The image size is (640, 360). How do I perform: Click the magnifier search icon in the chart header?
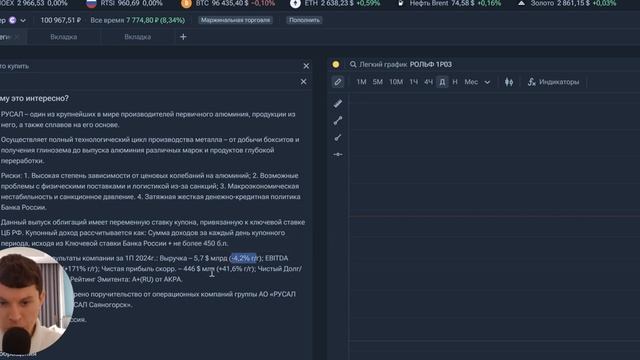(353, 64)
